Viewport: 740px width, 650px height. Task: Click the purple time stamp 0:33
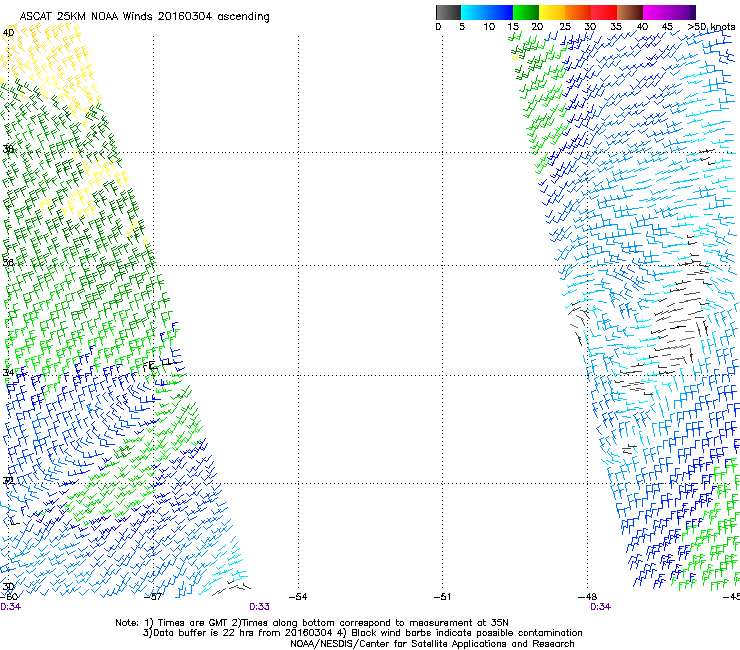pyautogui.click(x=259, y=607)
